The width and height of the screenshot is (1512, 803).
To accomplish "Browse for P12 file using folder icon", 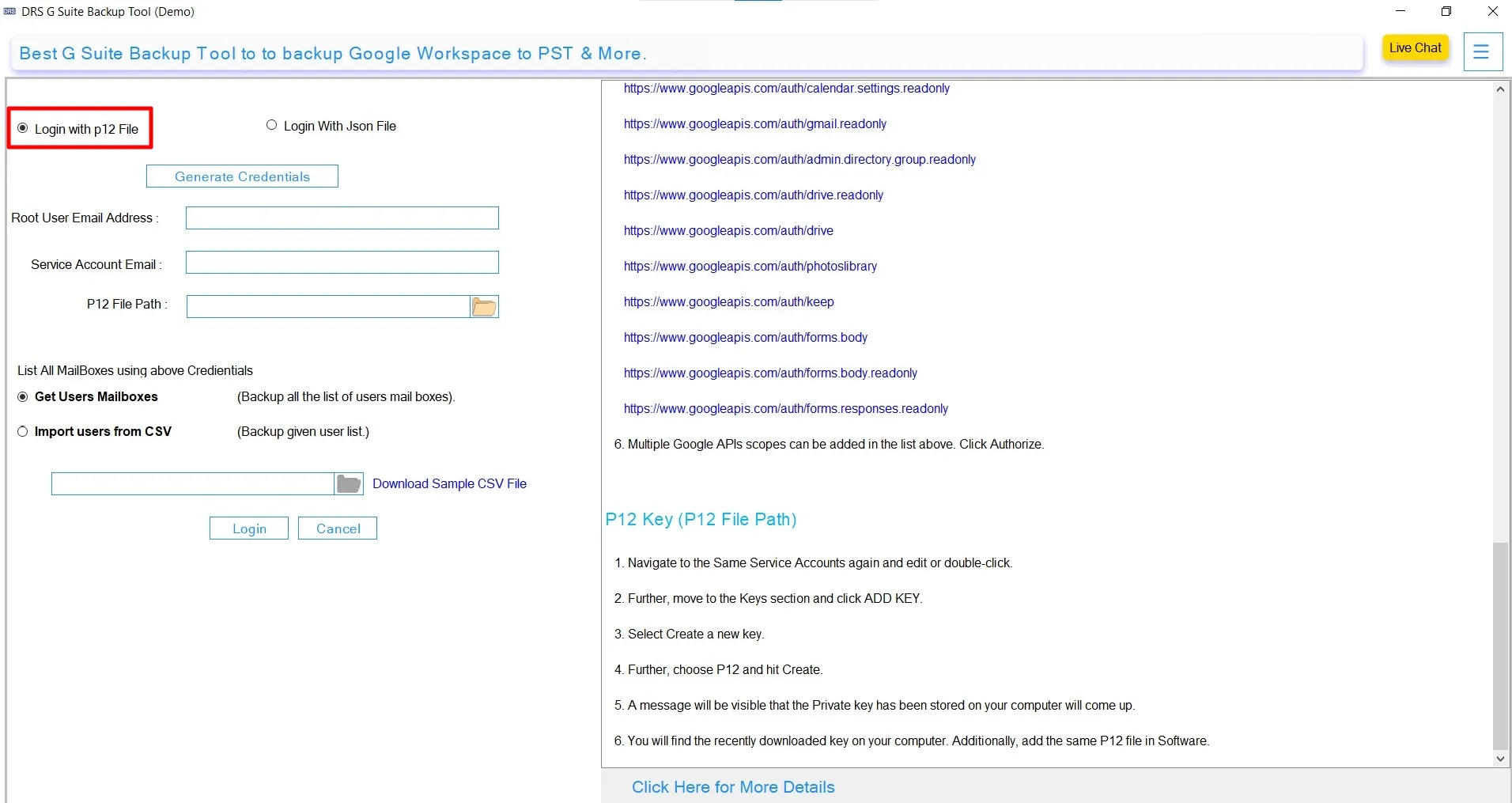I will pos(484,307).
